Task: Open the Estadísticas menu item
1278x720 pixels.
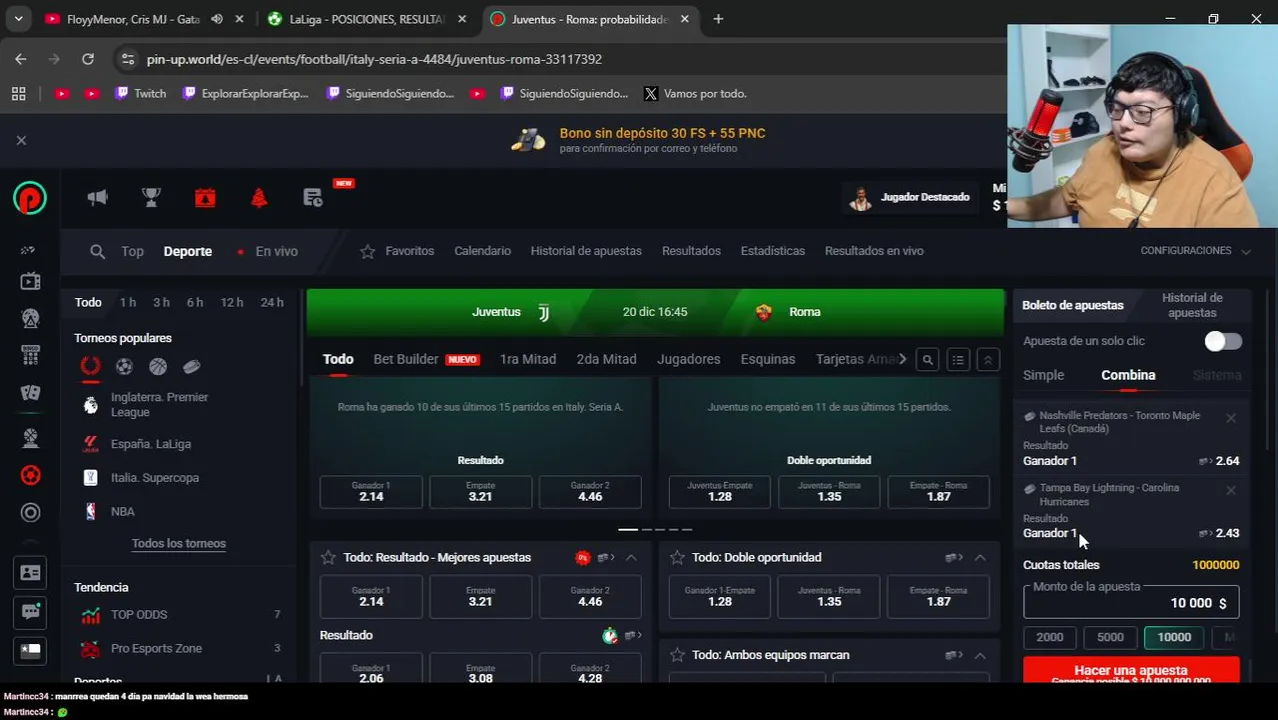Action: point(772,251)
